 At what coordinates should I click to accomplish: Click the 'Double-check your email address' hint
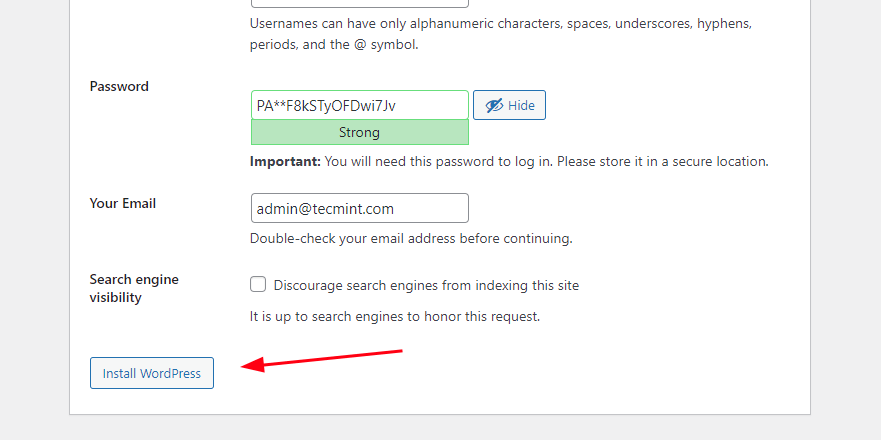click(411, 238)
